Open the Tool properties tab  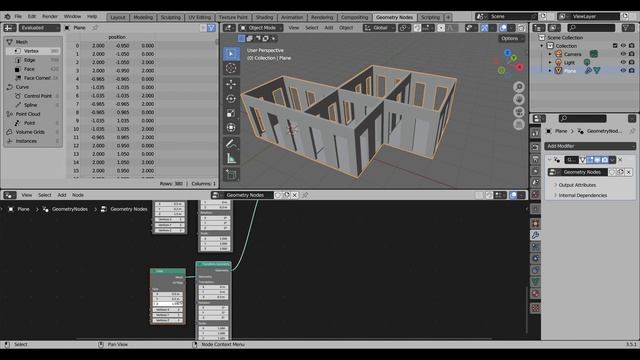click(536, 133)
